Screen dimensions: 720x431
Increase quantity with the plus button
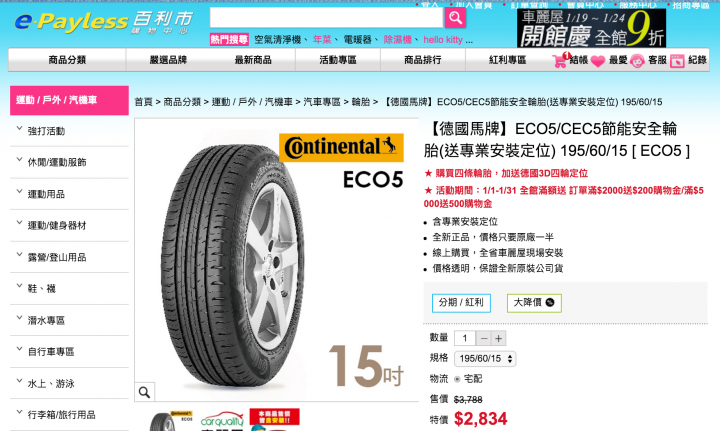[499, 339]
